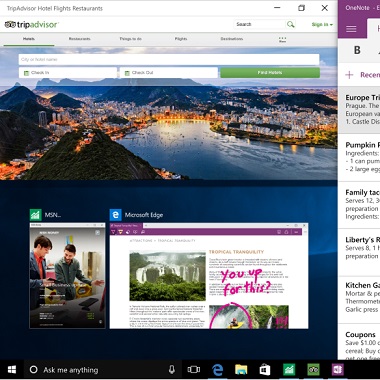The height and width of the screenshot is (380, 380).
Task: Launch Microsoft Edge from the taskbar
Action: tap(218, 370)
